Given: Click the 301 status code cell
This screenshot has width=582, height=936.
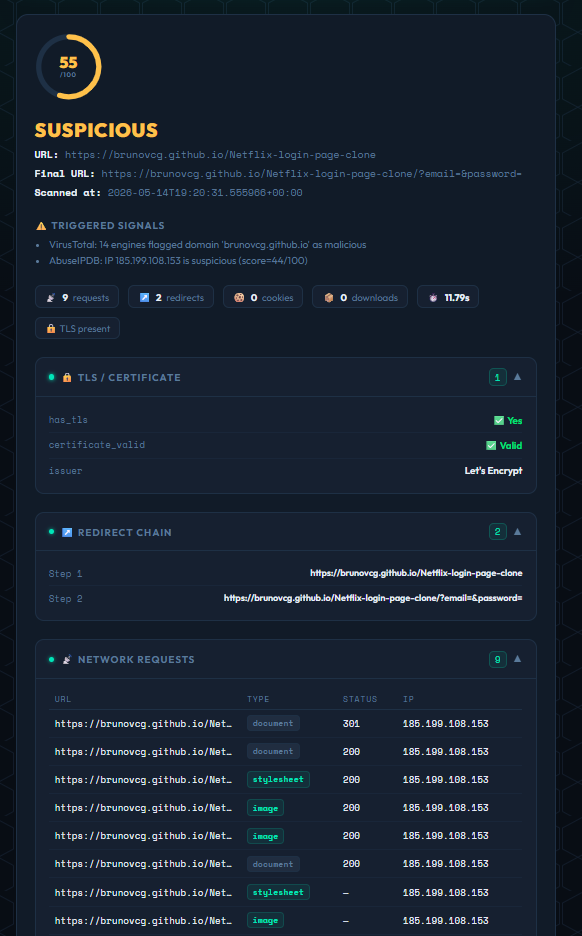Looking at the screenshot, I should [351, 723].
